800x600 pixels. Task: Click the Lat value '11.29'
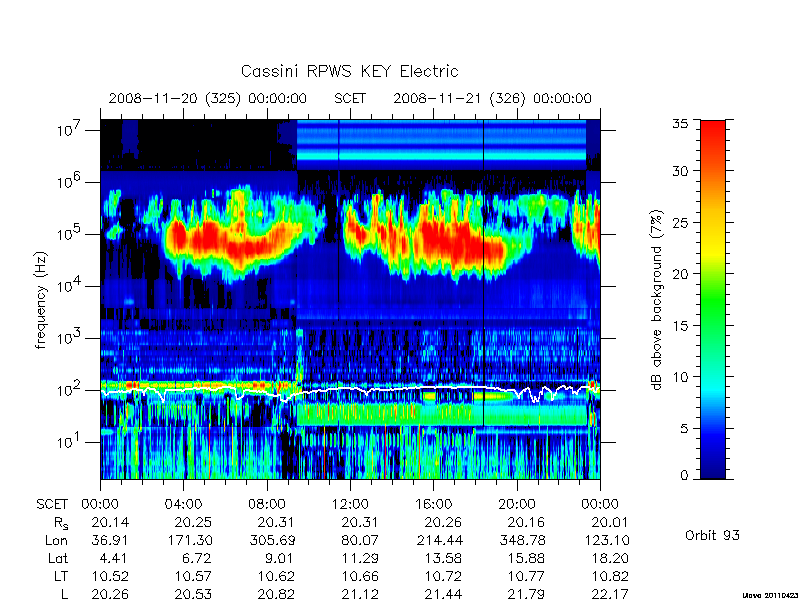click(360, 558)
